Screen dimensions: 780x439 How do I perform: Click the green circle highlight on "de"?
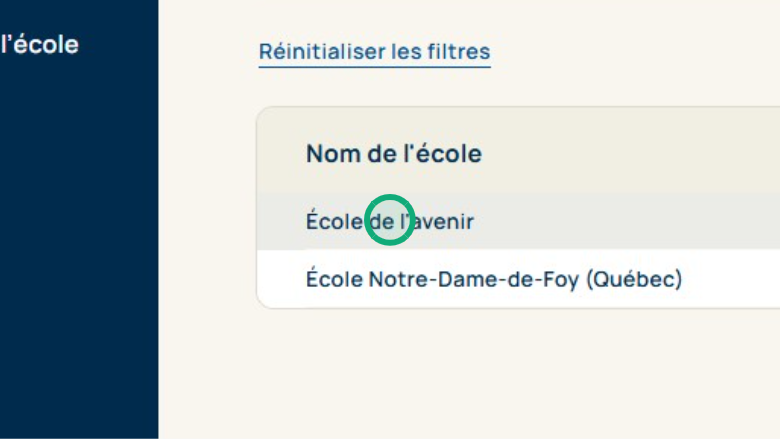coord(389,220)
